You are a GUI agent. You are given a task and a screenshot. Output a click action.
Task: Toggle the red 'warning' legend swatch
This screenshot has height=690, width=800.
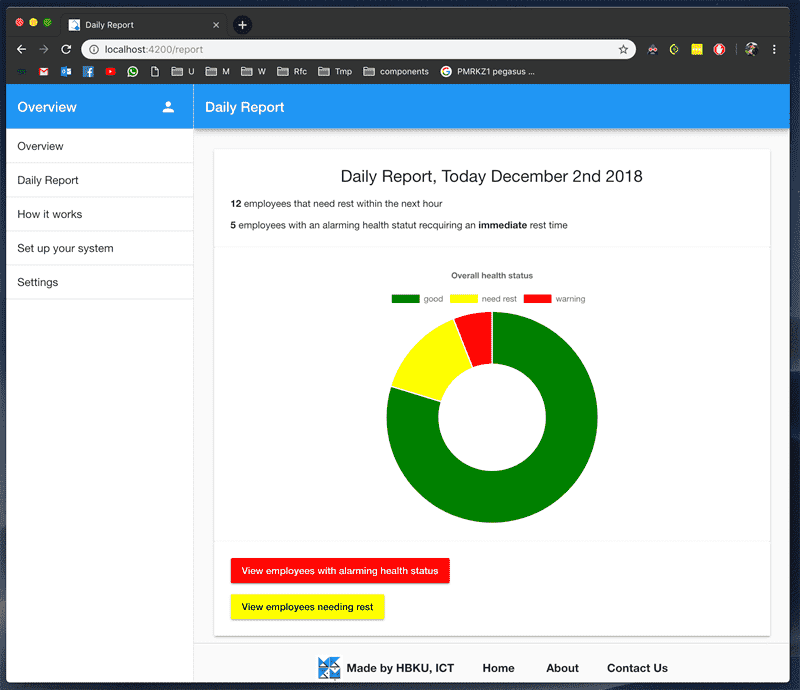coord(537,299)
